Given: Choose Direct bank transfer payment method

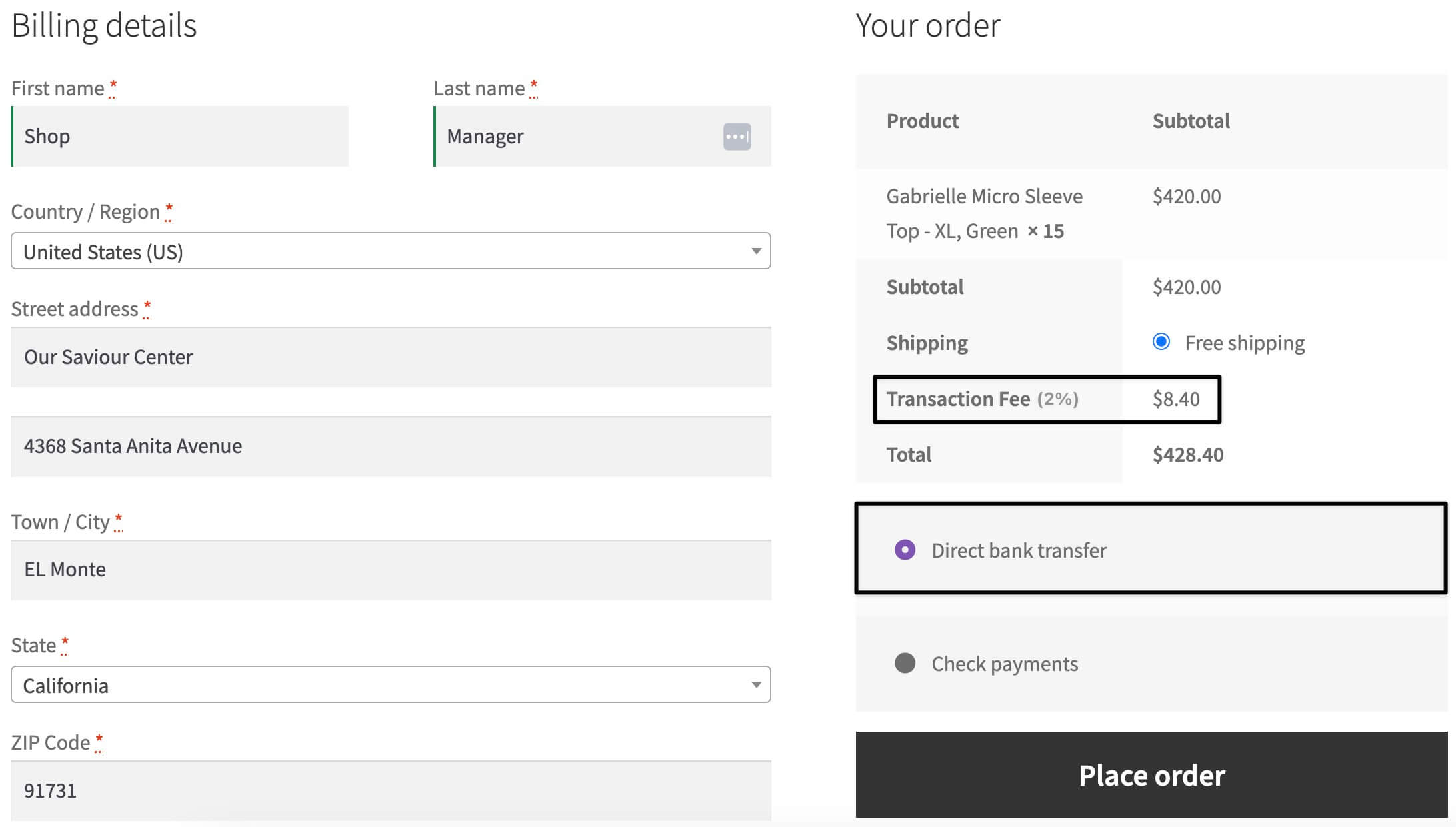Looking at the screenshot, I should 905,550.
